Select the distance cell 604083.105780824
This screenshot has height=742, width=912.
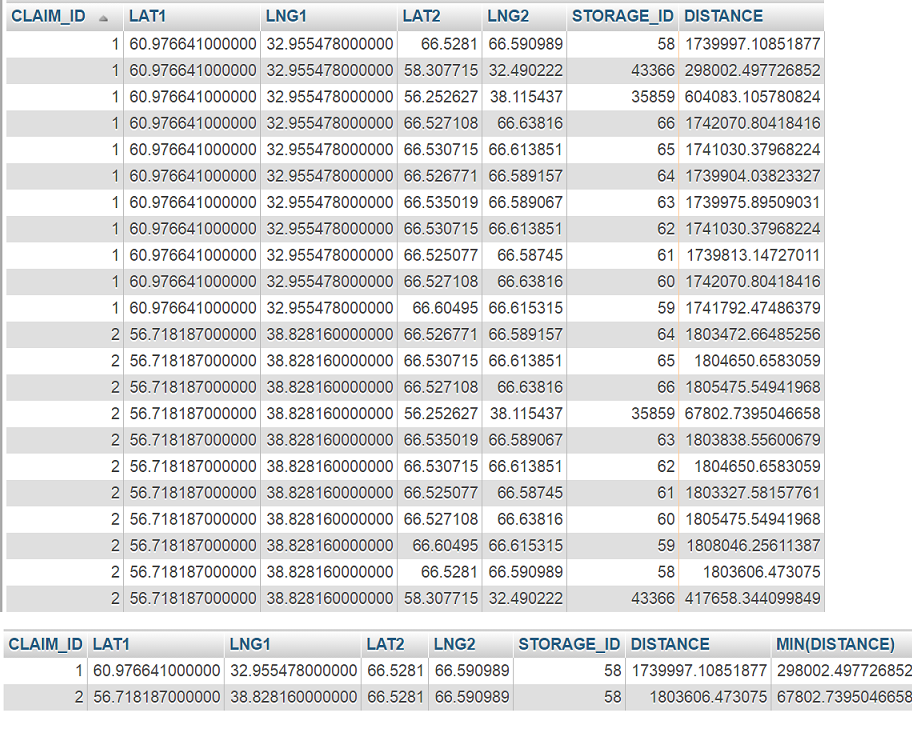752,97
